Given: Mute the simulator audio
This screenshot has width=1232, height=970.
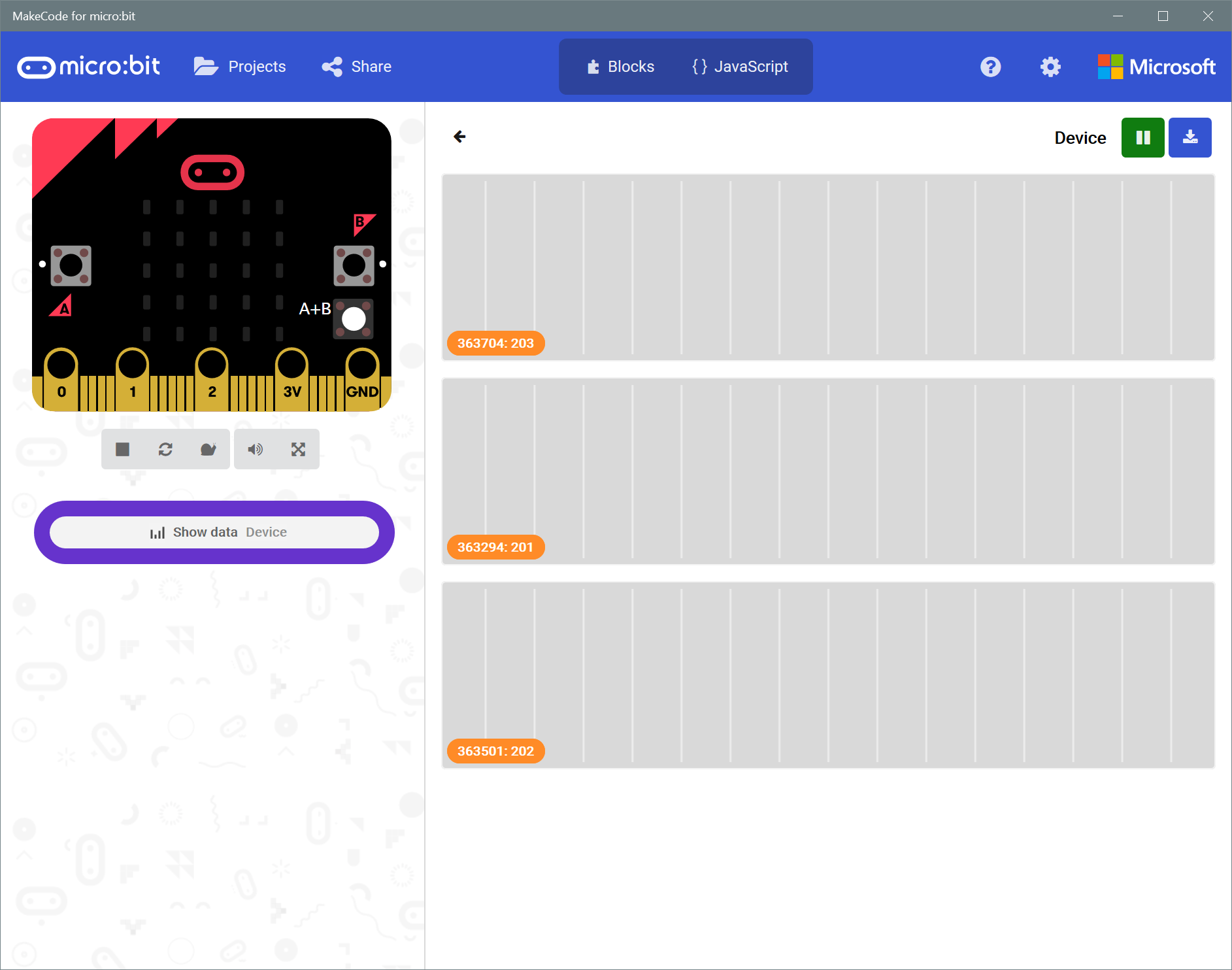Looking at the screenshot, I should point(256,449).
